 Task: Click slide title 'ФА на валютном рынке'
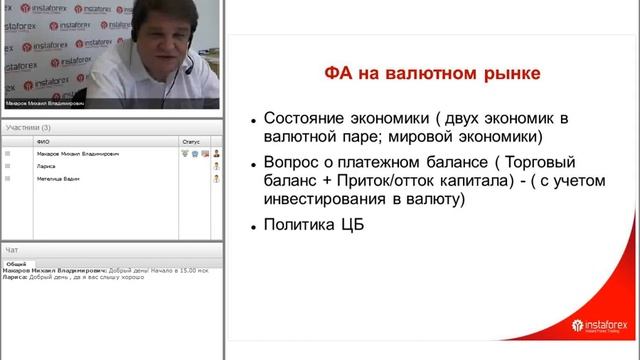pos(432,73)
